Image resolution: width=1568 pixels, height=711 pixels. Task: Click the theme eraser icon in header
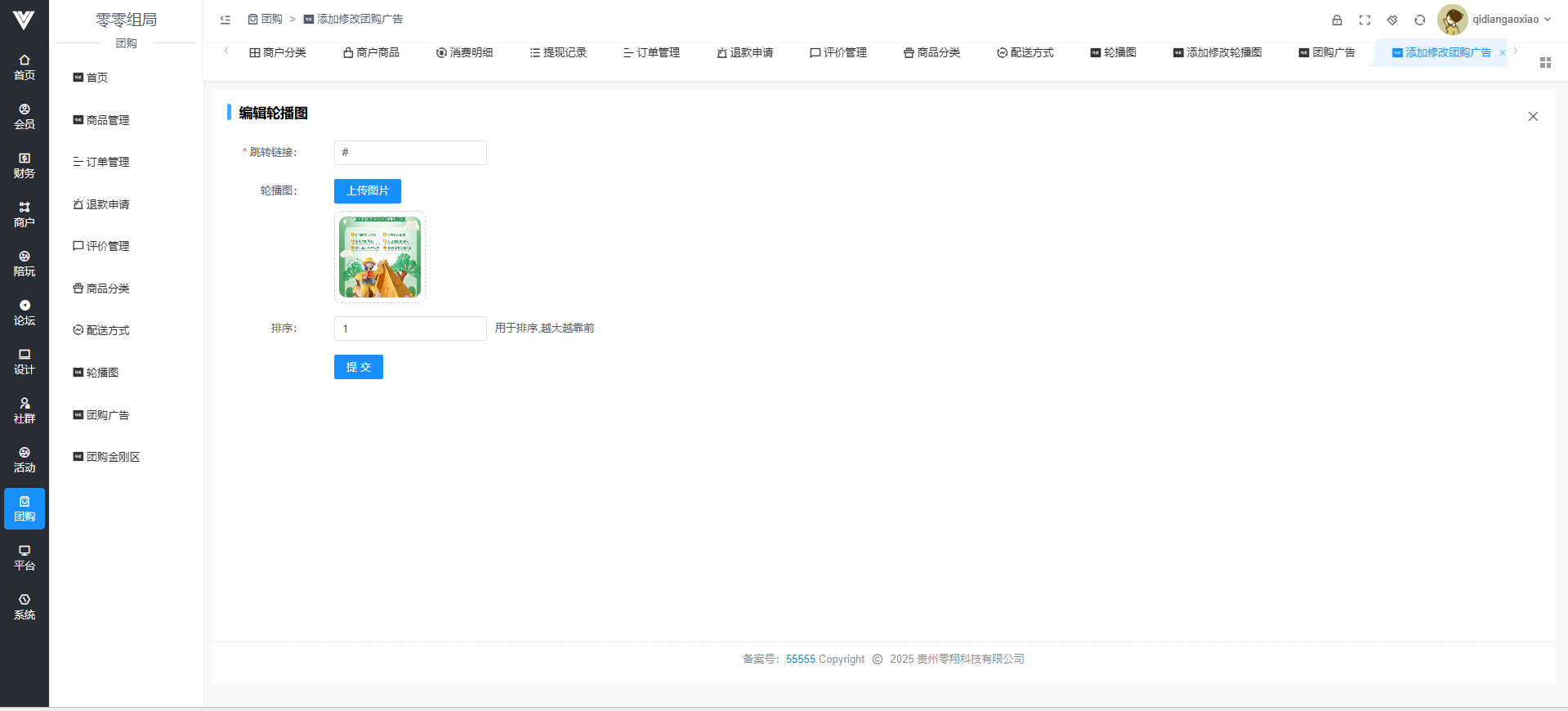coord(1392,20)
